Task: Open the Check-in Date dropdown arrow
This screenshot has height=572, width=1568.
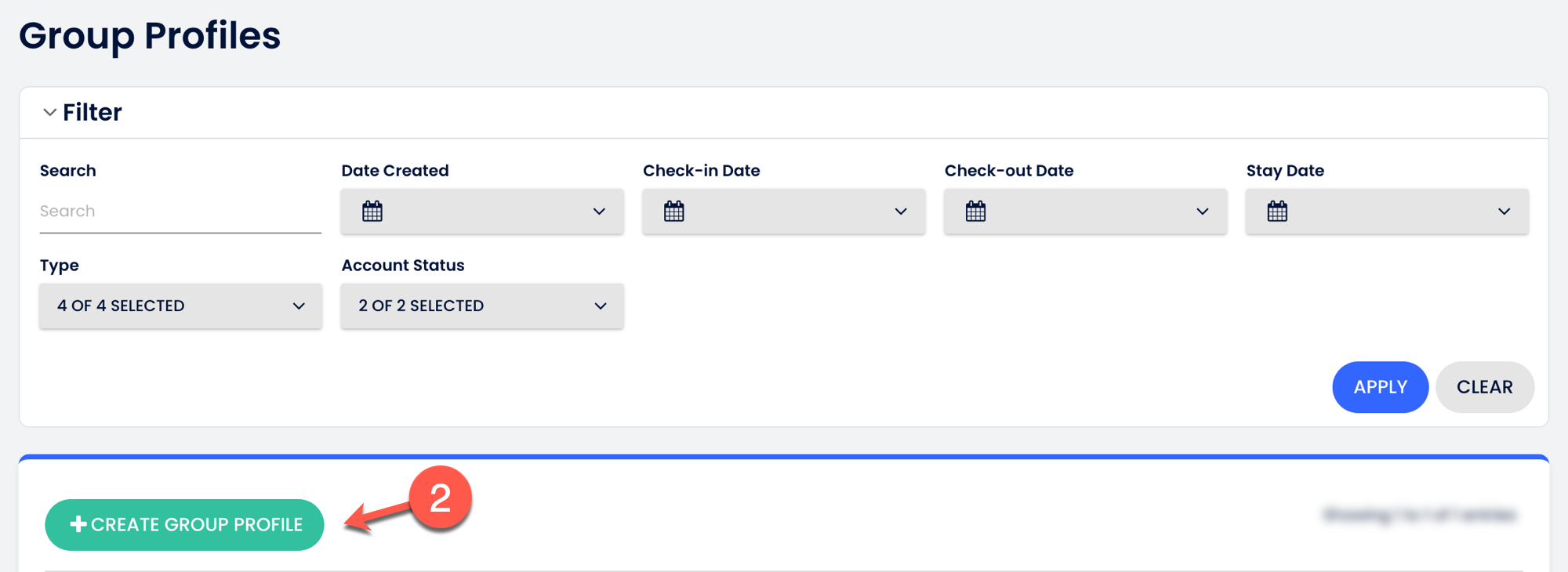Action: pyautogui.click(x=901, y=212)
